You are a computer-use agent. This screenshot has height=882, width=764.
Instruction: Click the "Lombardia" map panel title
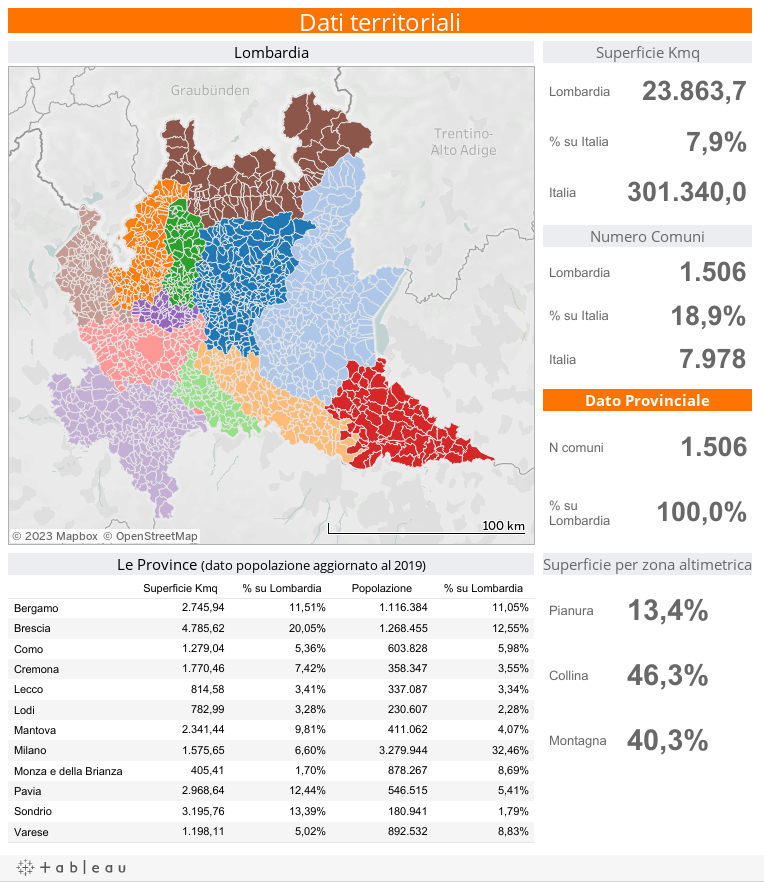pyautogui.click(x=270, y=53)
